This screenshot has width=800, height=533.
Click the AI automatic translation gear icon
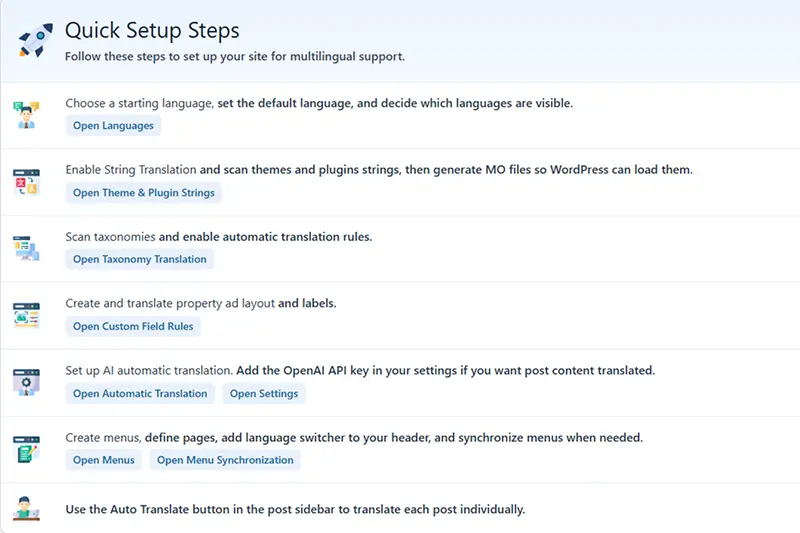26,382
